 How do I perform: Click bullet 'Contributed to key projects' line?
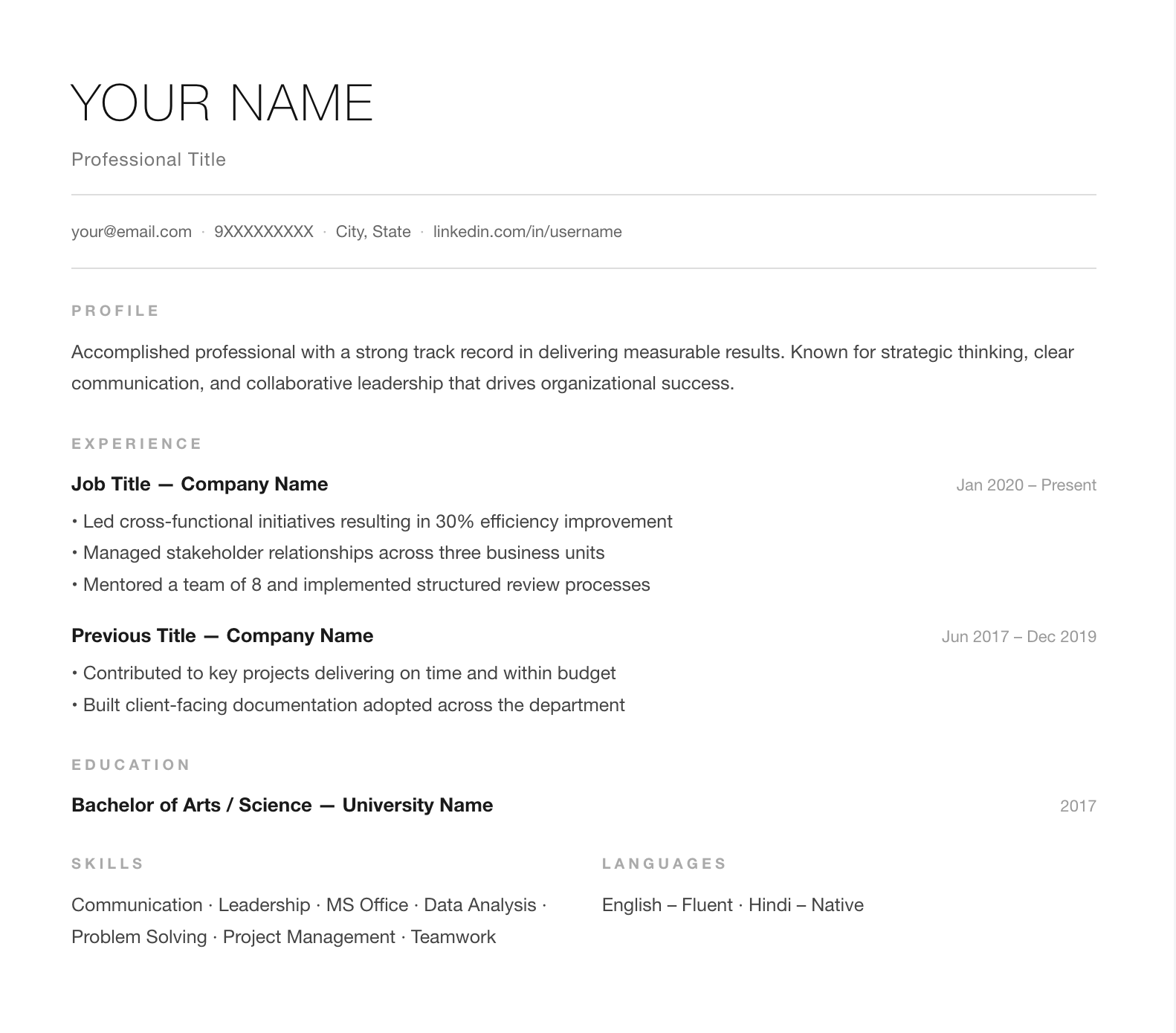[x=343, y=673]
